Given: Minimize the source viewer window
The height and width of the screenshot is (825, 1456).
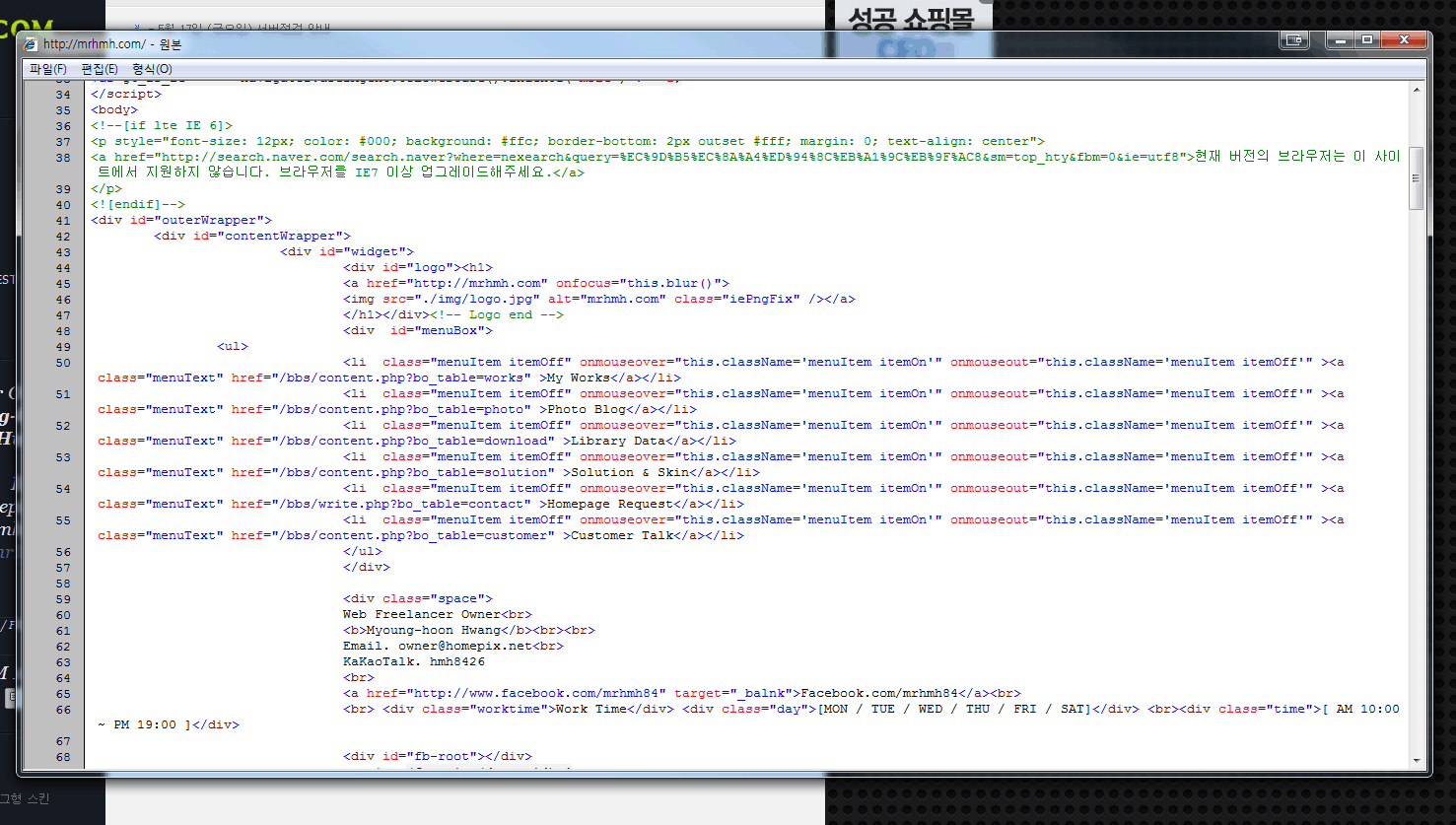Looking at the screenshot, I should click(1339, 40).
